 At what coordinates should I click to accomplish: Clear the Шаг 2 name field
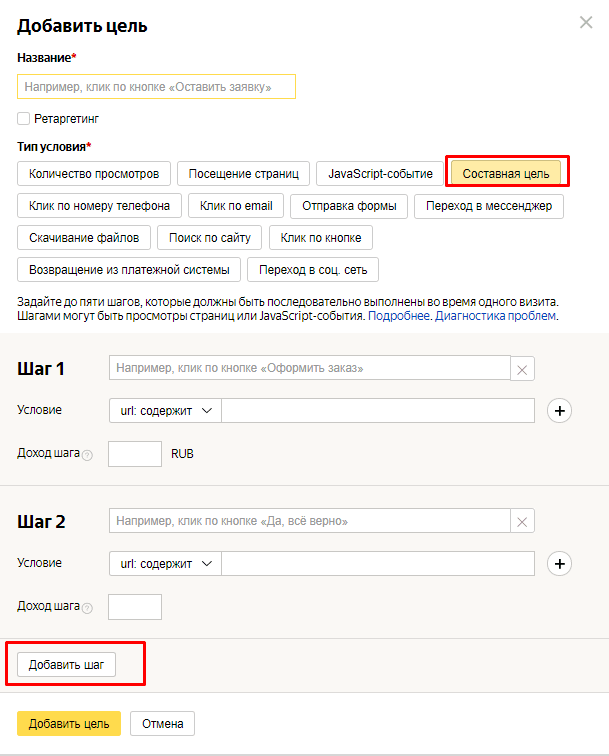[522, 522]
